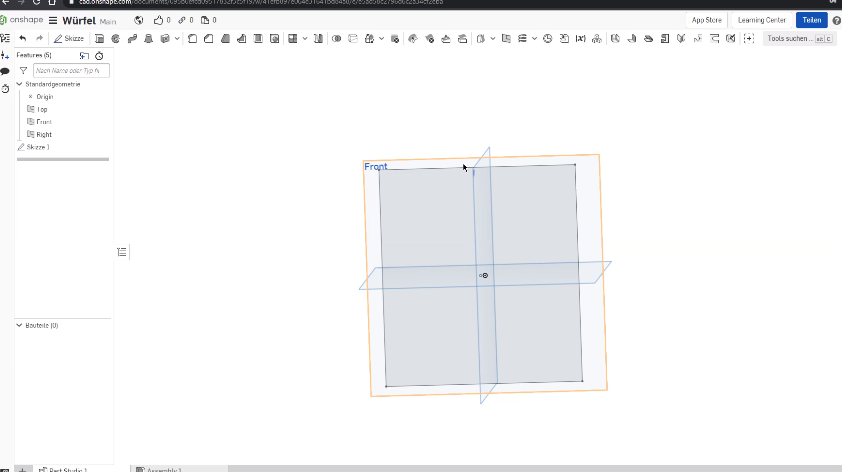Screen dimensions: 842x472
Task: Click the globe icon beside Main
Action: [139, 20]
